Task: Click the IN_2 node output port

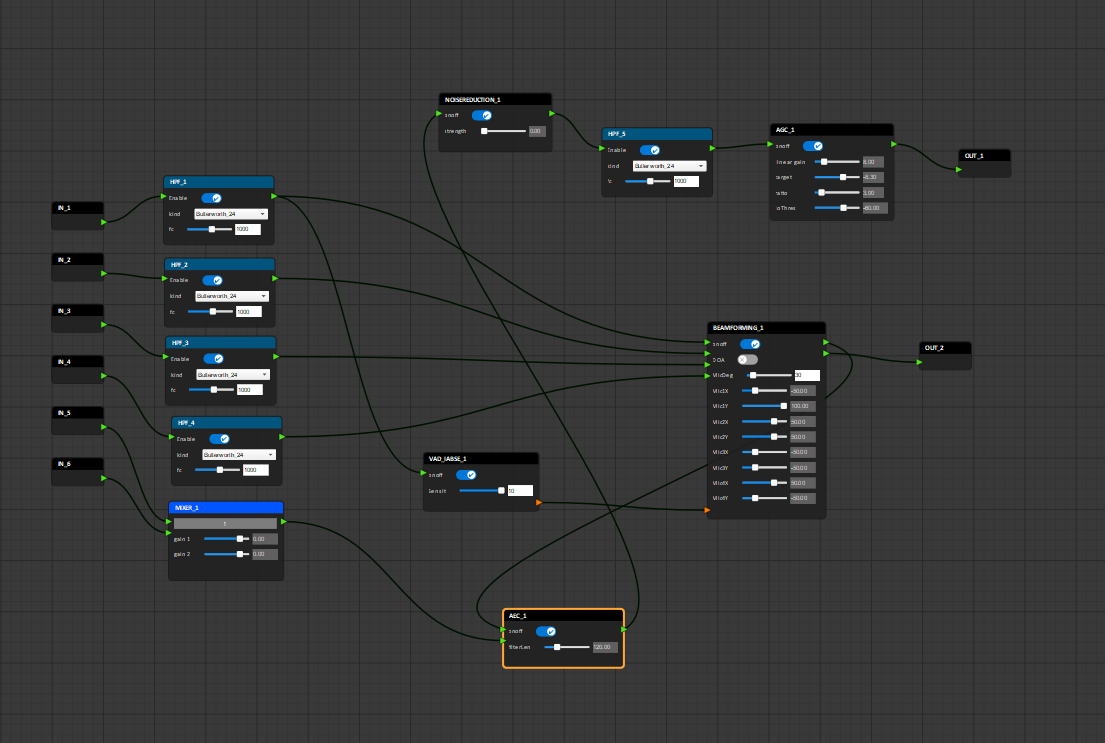Action: (x=104, y=274)
